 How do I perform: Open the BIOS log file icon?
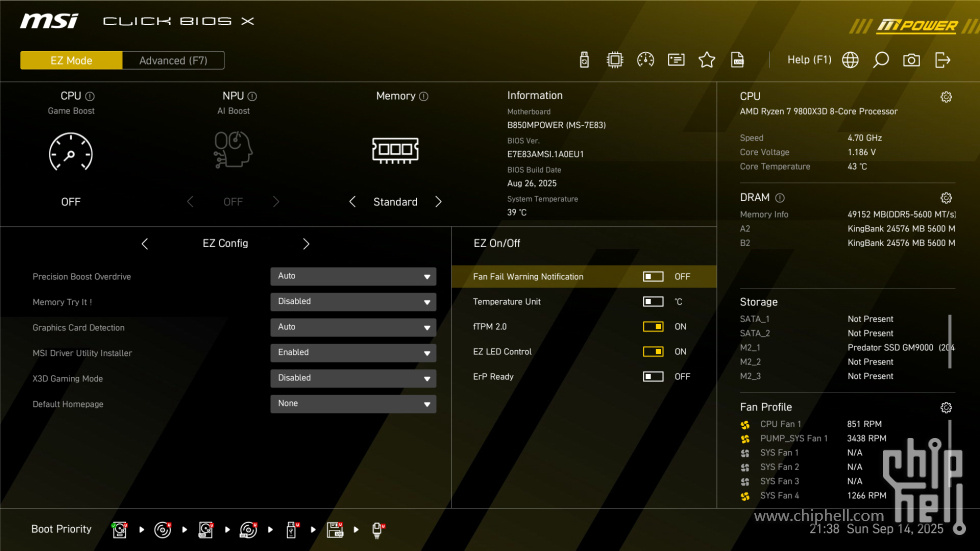point(738,60)
